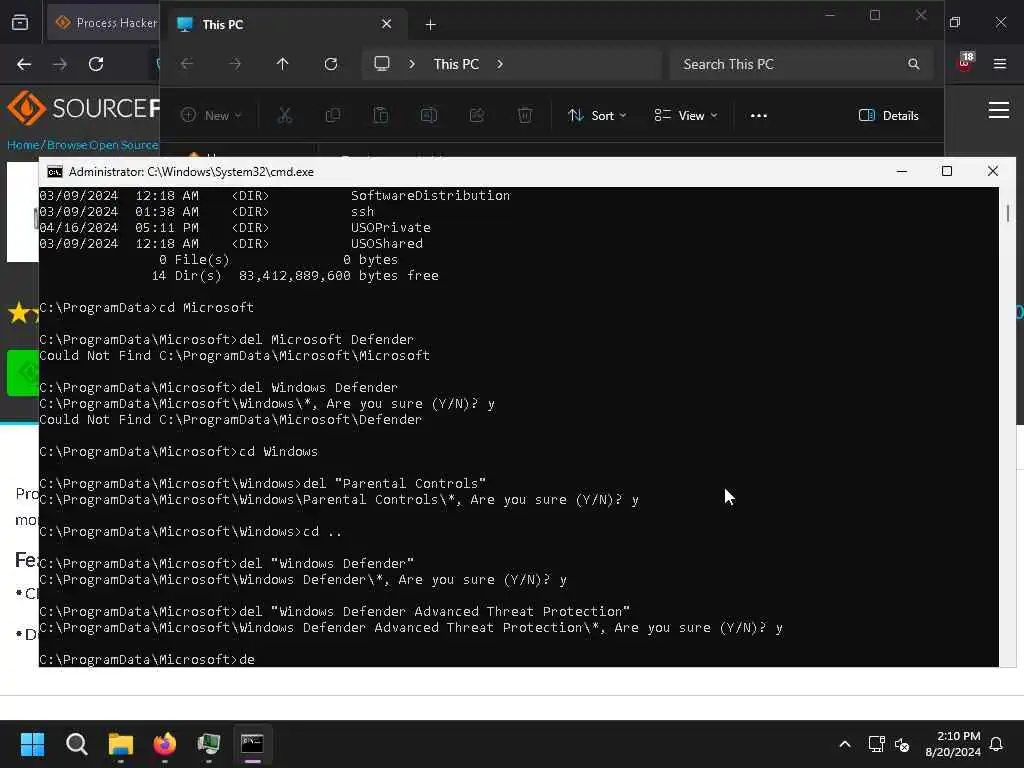Image resolution: width=1024 pixels, height=768 pixels.
Task: Close the This PC Explorer tab
Action: pos(387,24)
